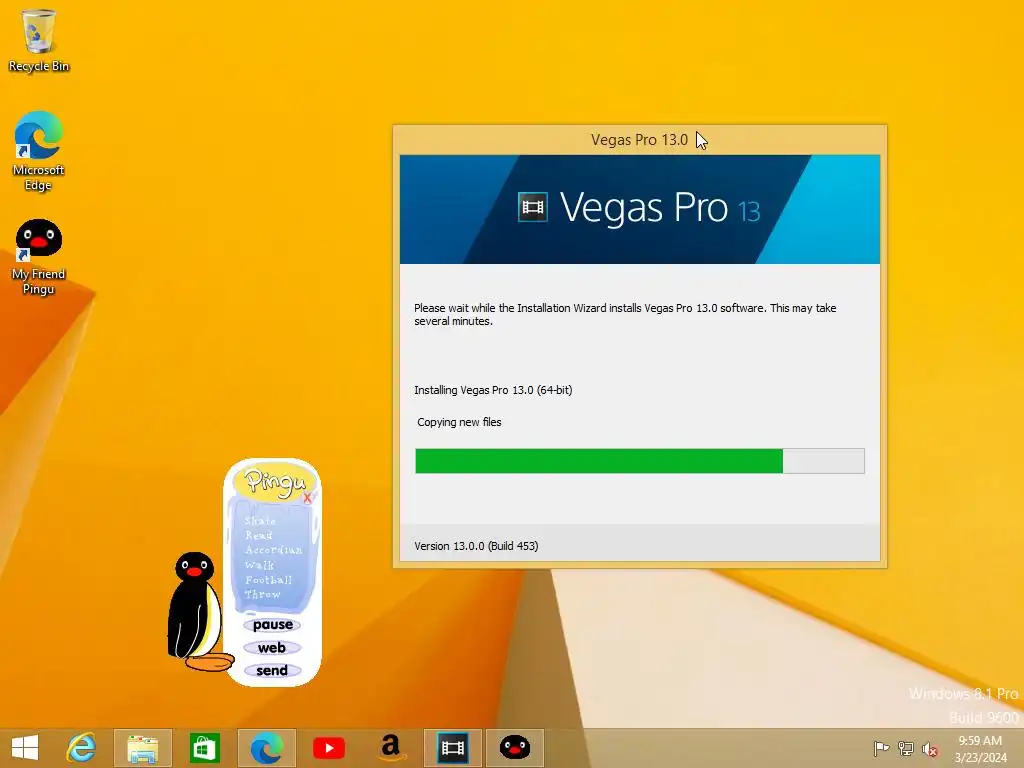Open the Windows Store taskbar icon

(x=204, y=748)
